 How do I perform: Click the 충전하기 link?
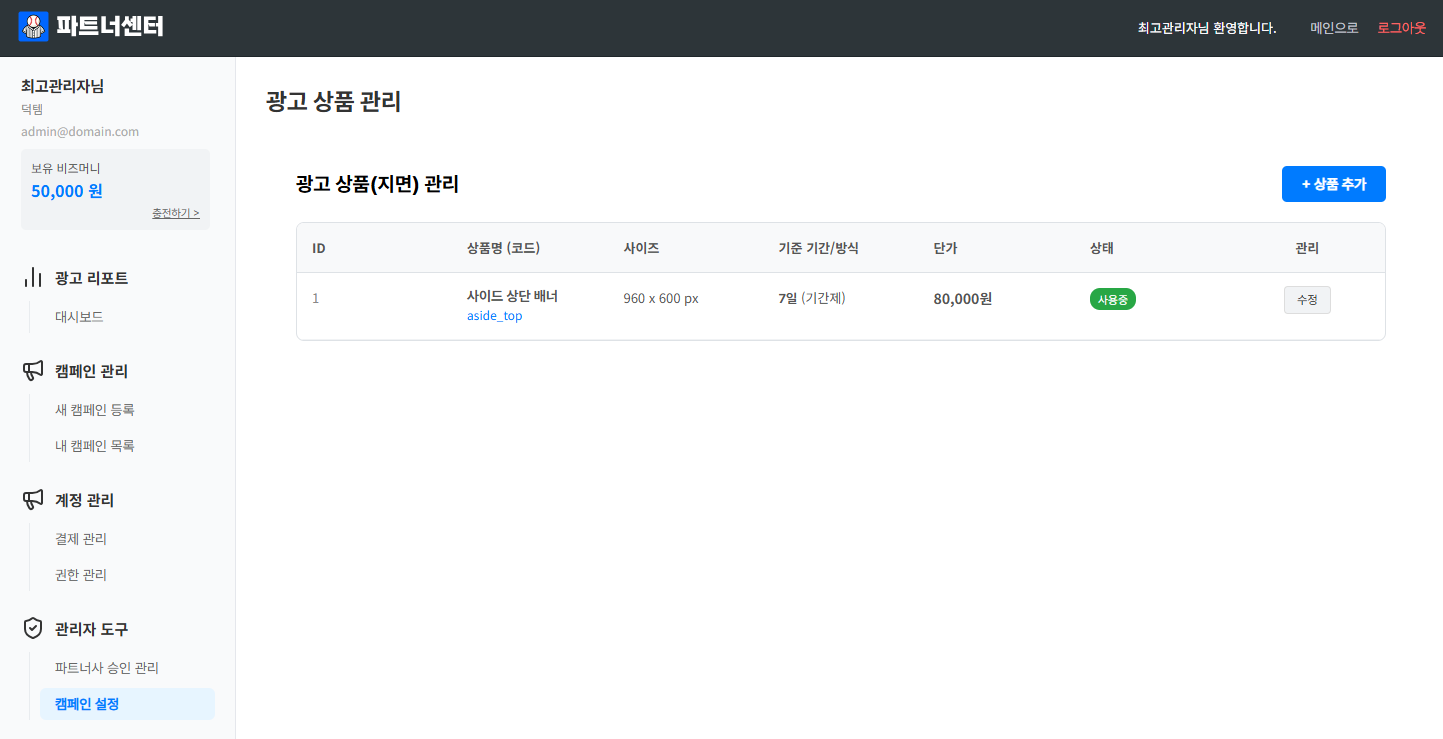tap(175, 213)
